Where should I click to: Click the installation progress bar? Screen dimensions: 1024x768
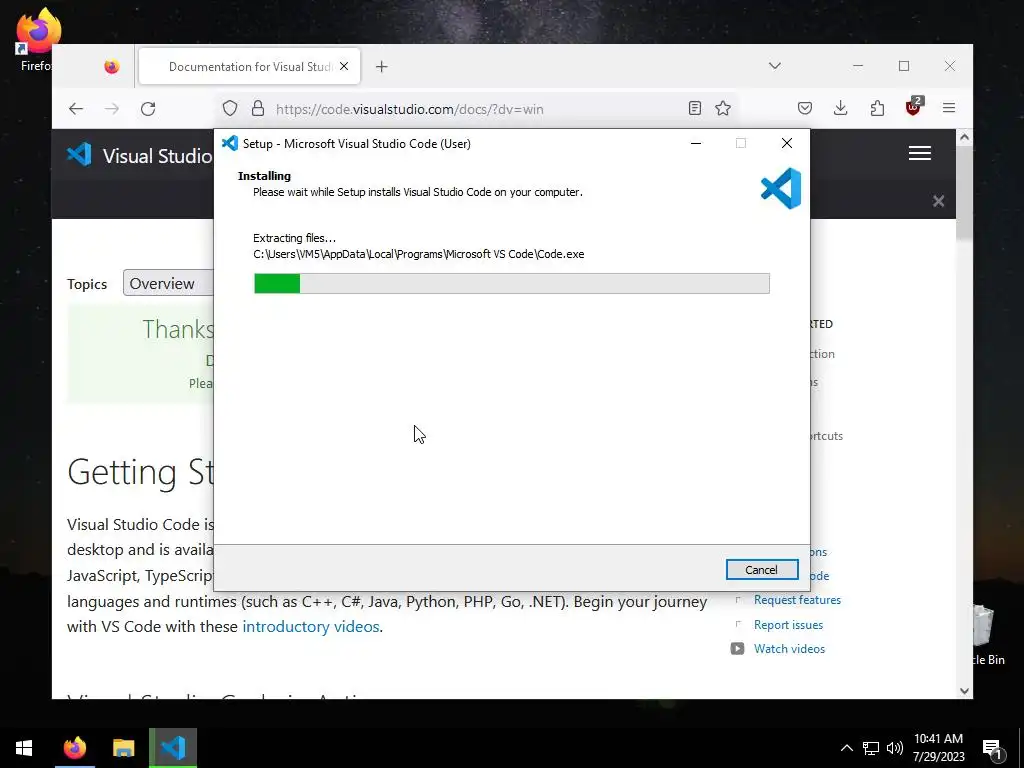click(511, 283)
